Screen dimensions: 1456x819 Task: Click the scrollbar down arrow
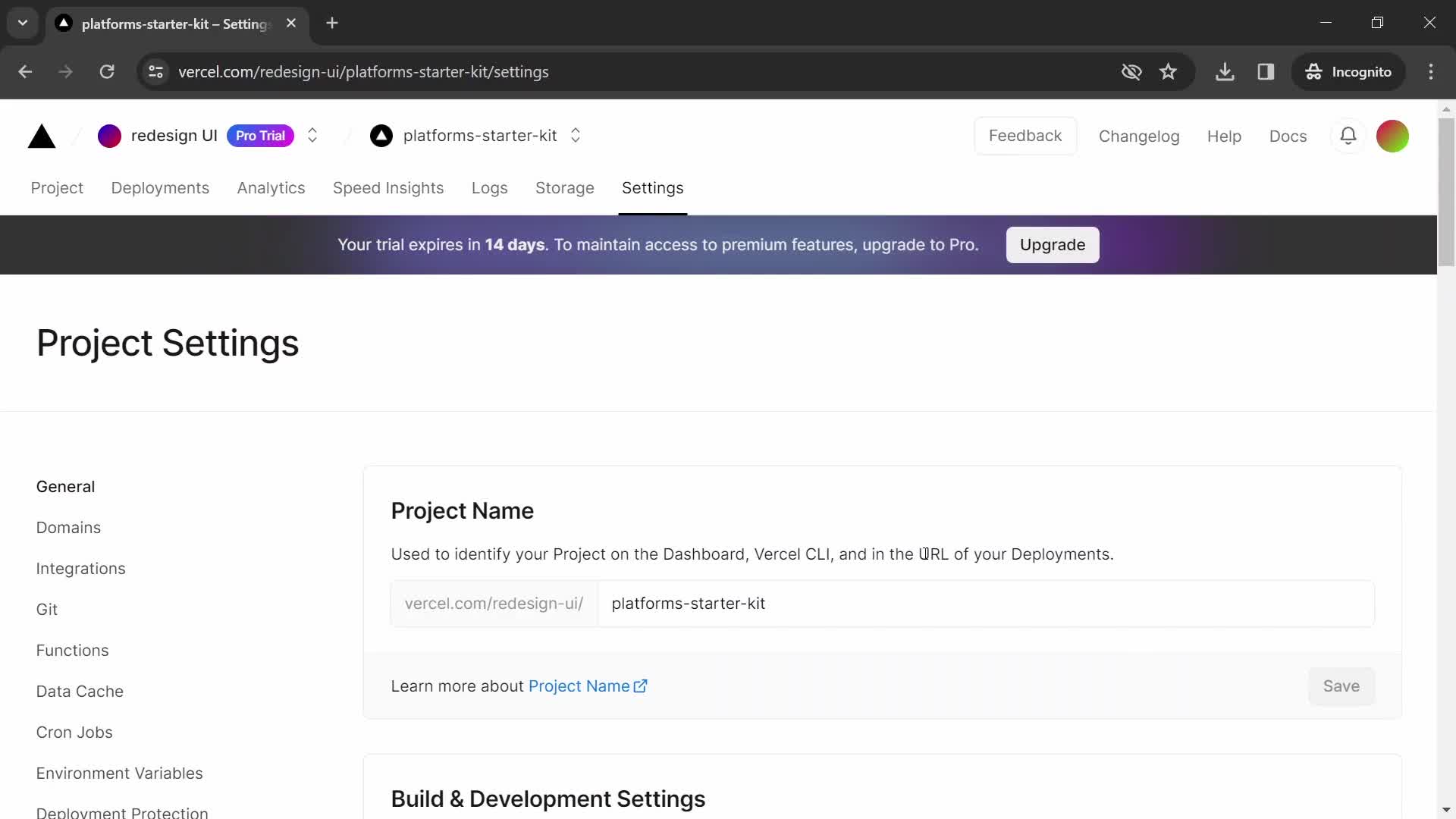pyautogui.click(x=1446, y=810)
